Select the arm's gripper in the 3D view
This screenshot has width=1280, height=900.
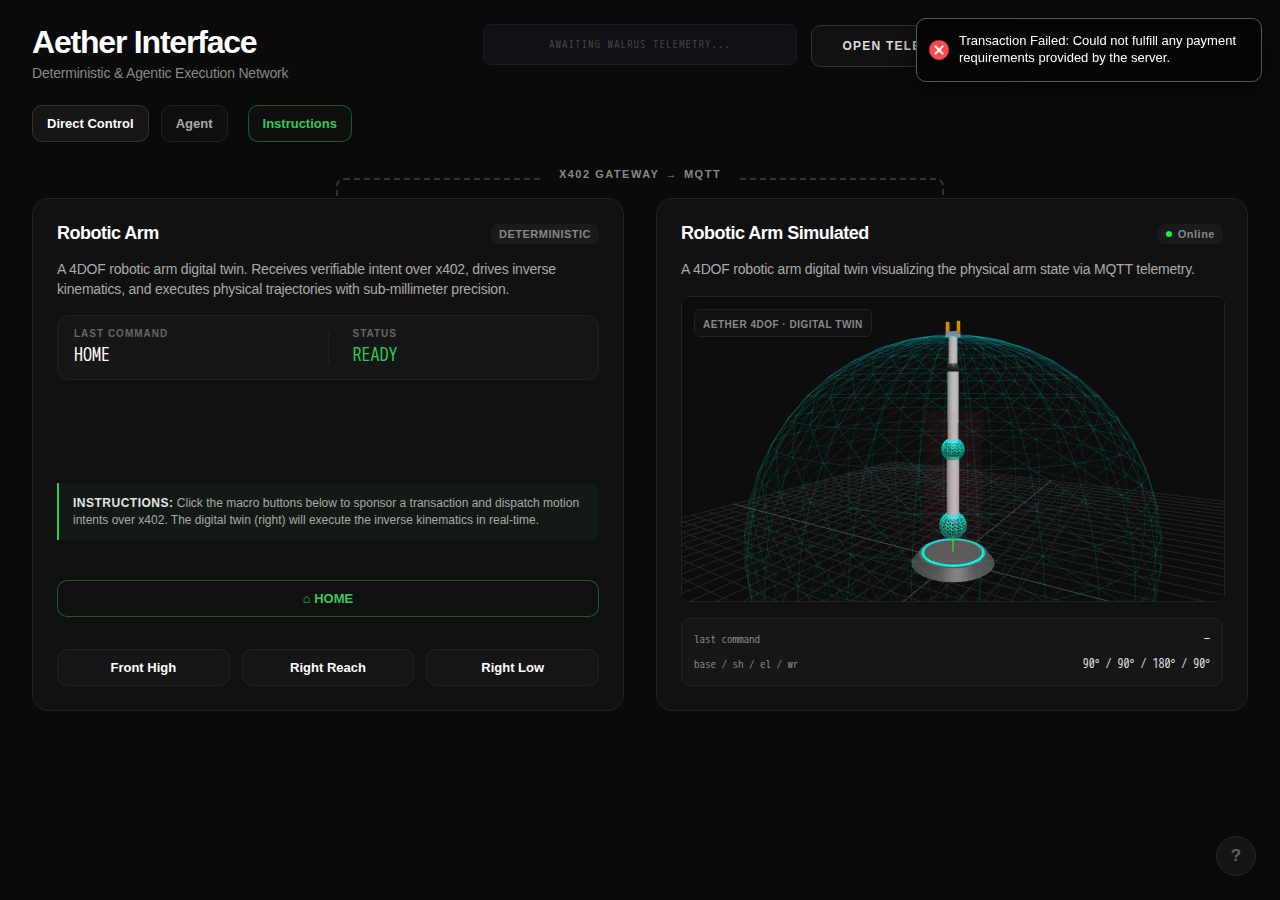click(953, 328)
